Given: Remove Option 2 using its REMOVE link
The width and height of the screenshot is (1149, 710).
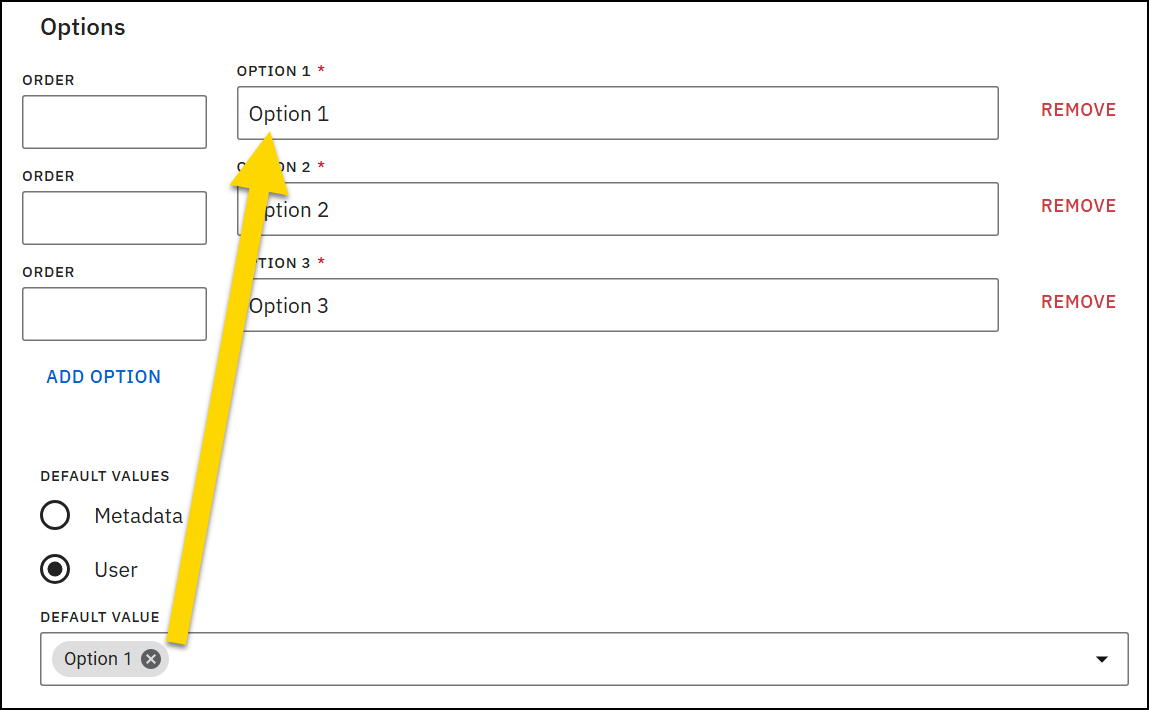Looking at the screenshot, I should tap(1078, 205).
